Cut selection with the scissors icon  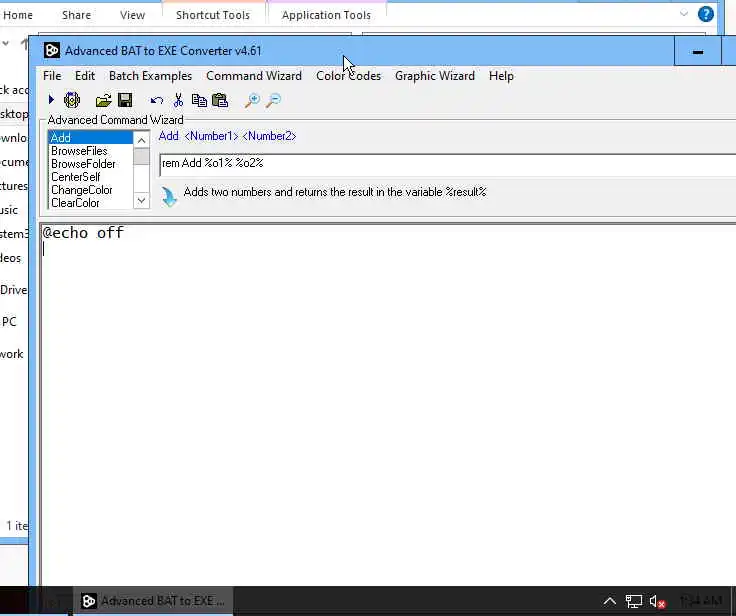click(x=178, y=100)
